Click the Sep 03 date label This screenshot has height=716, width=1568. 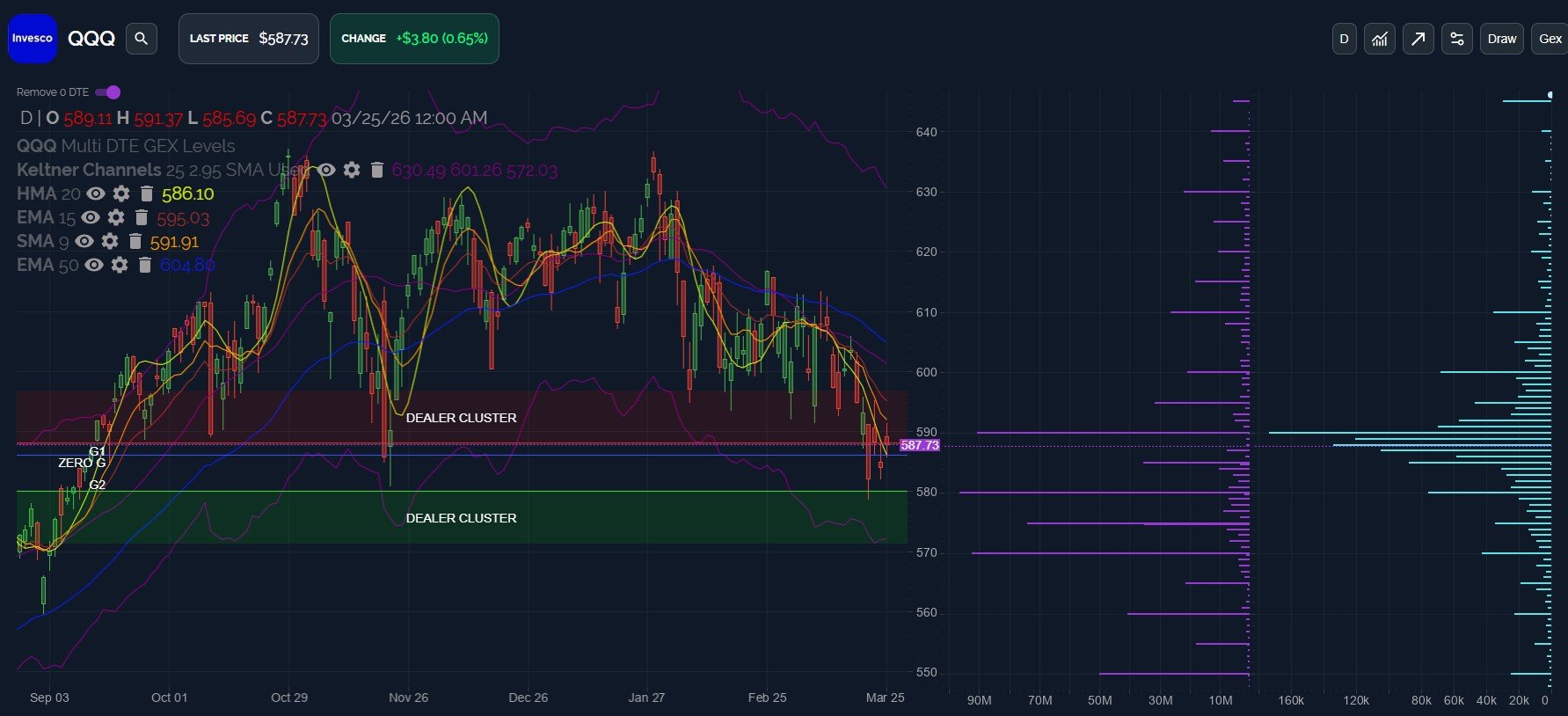pos(49,698)
